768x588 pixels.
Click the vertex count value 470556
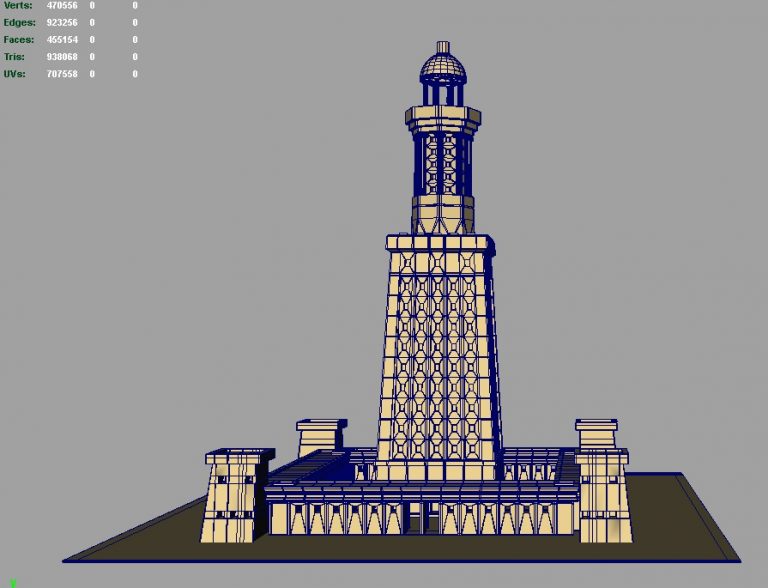coord(62,5)
